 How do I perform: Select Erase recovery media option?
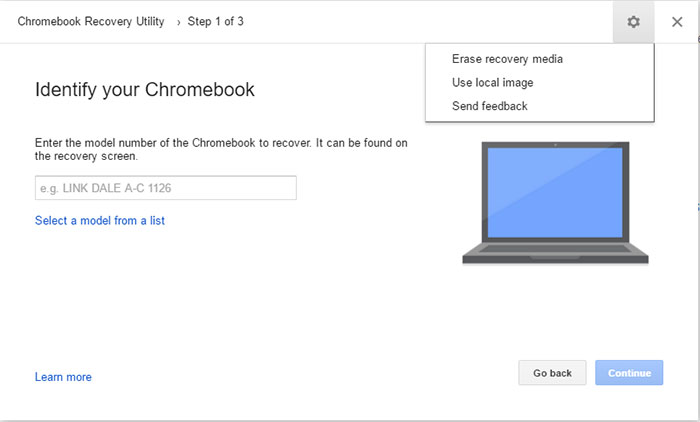click(x=507, y=59)
